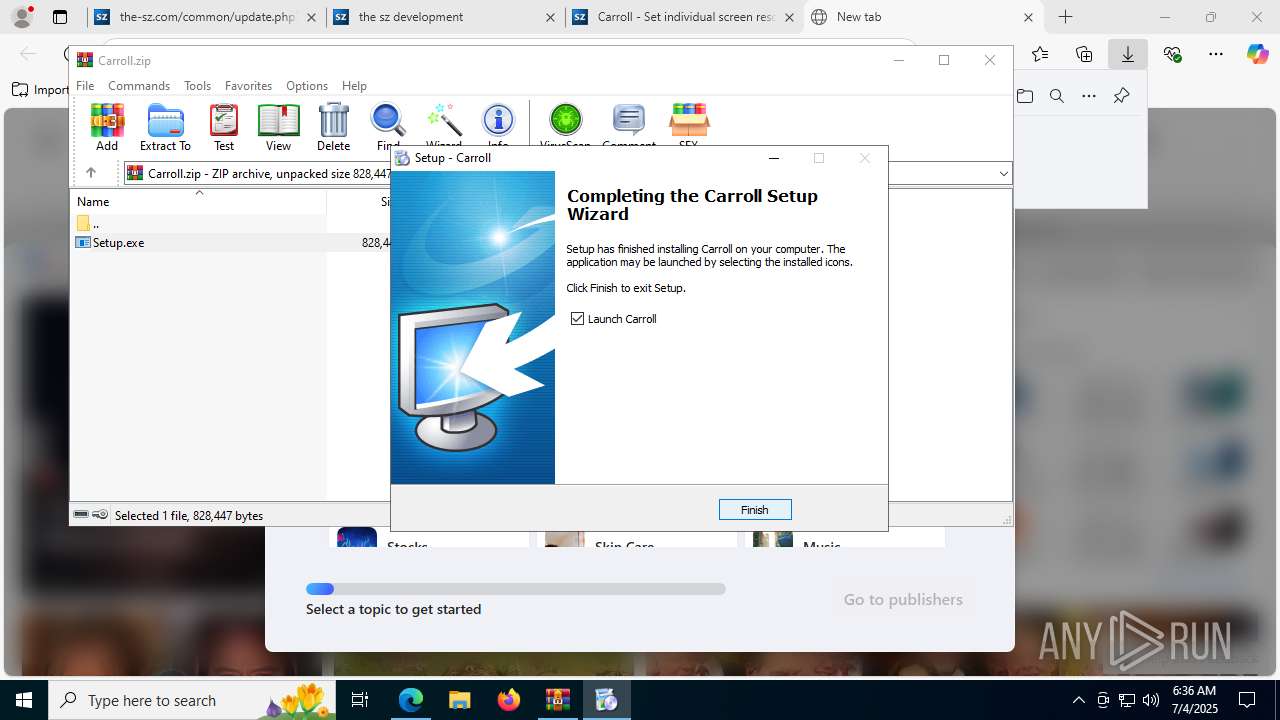The width and height of the screenshot is (1280, 720).
Task: Switch to WinRAR on the taskbar
Action: point(557,700)
